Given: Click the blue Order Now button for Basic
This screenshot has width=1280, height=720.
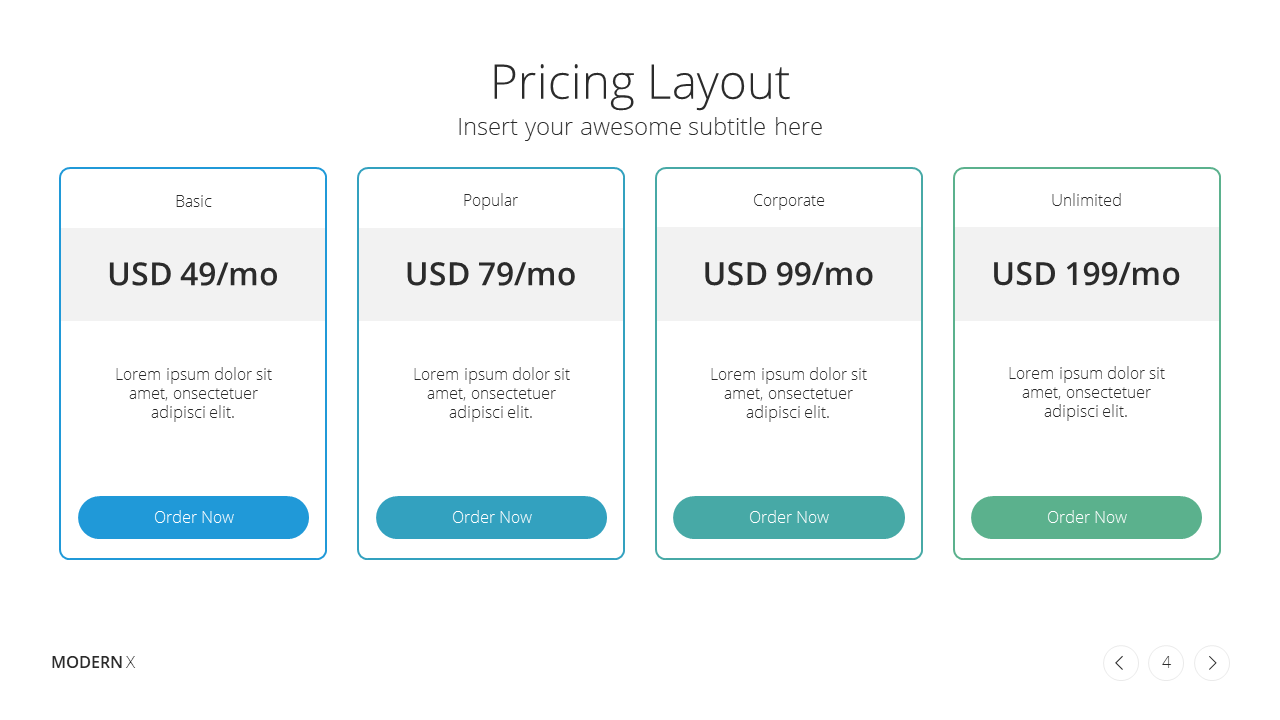Looking at the screenshot, I should click(193, 517).
